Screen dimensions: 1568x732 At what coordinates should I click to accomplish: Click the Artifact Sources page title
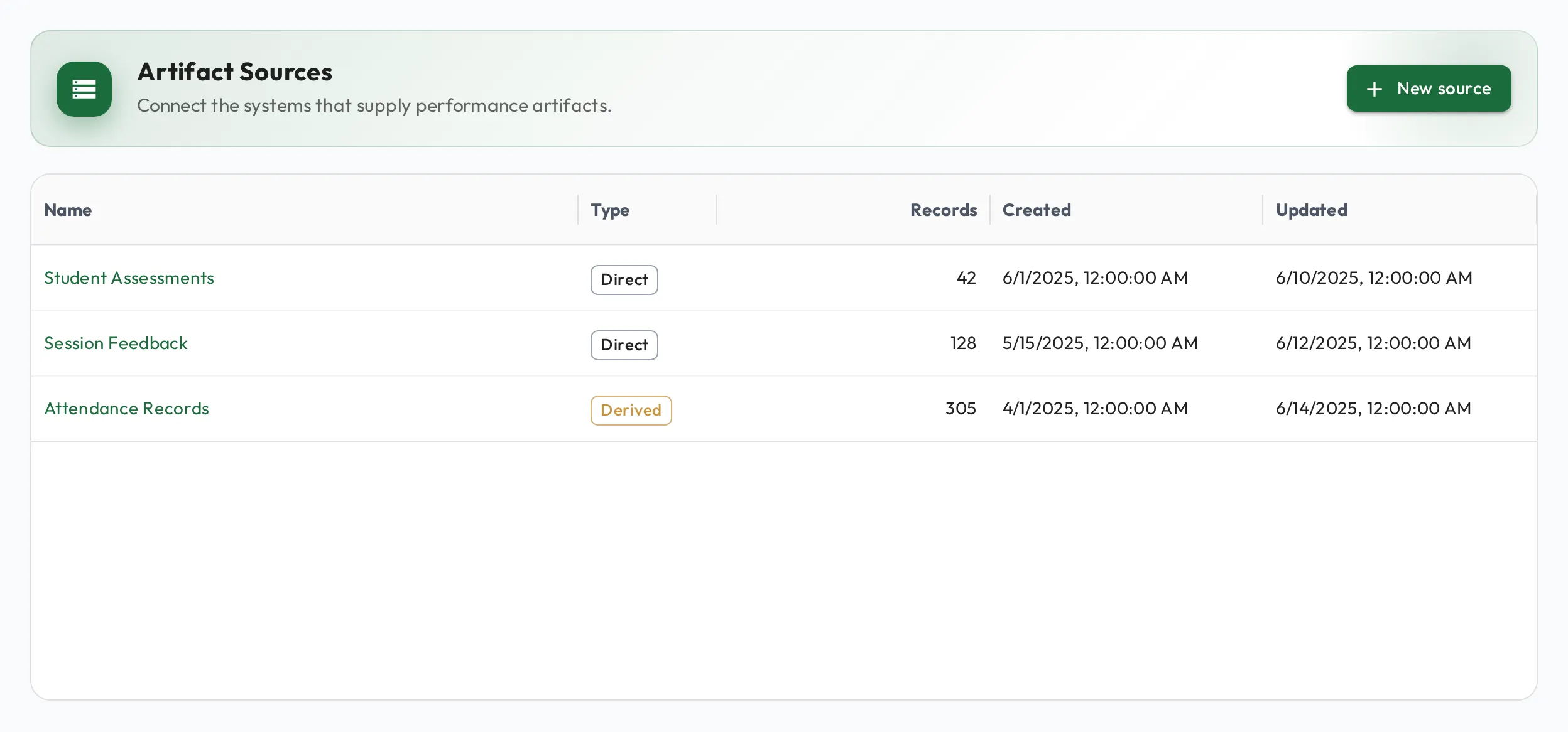[x=235, y=72]
